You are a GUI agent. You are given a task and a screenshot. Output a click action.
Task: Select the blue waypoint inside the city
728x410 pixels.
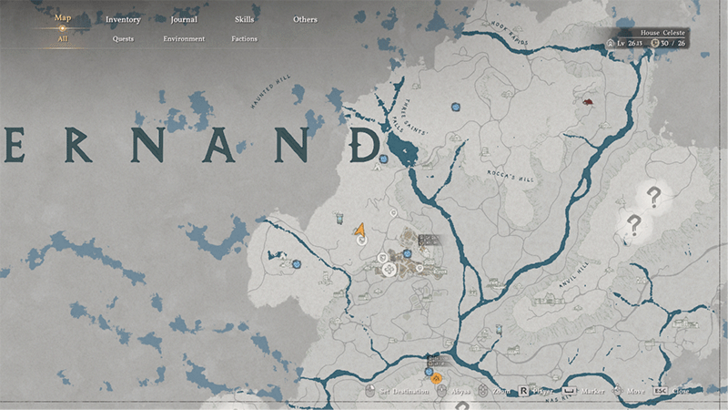(x=407, y=254)
